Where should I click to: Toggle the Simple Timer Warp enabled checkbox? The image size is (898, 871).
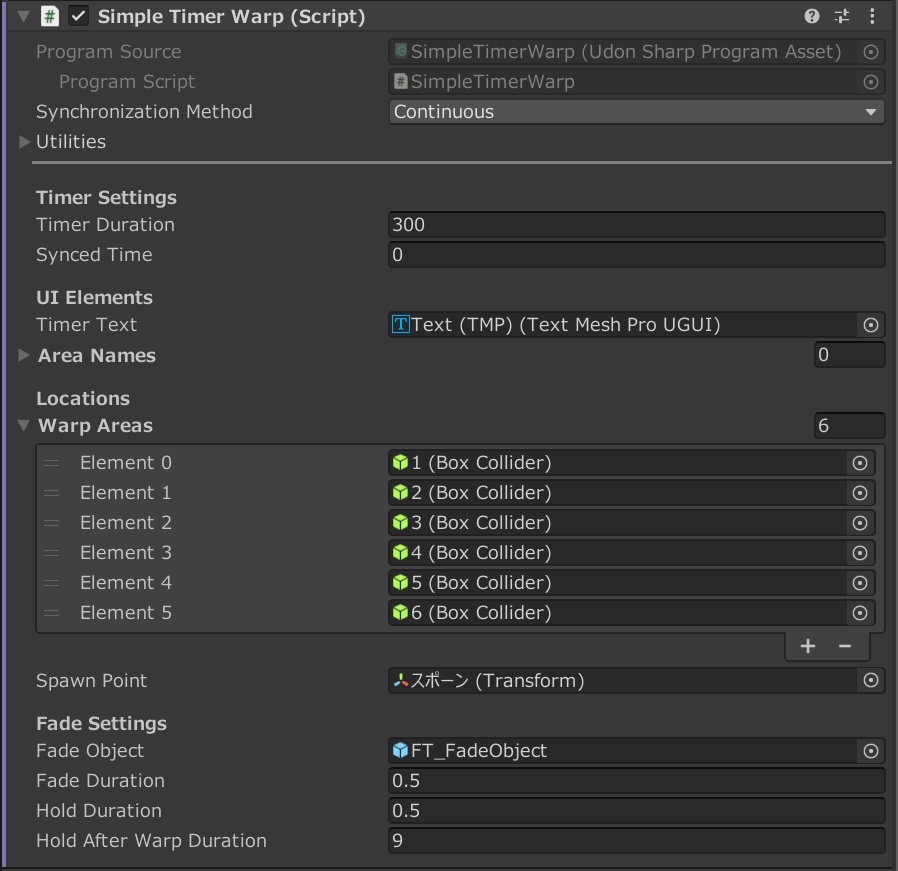(78, 17)
